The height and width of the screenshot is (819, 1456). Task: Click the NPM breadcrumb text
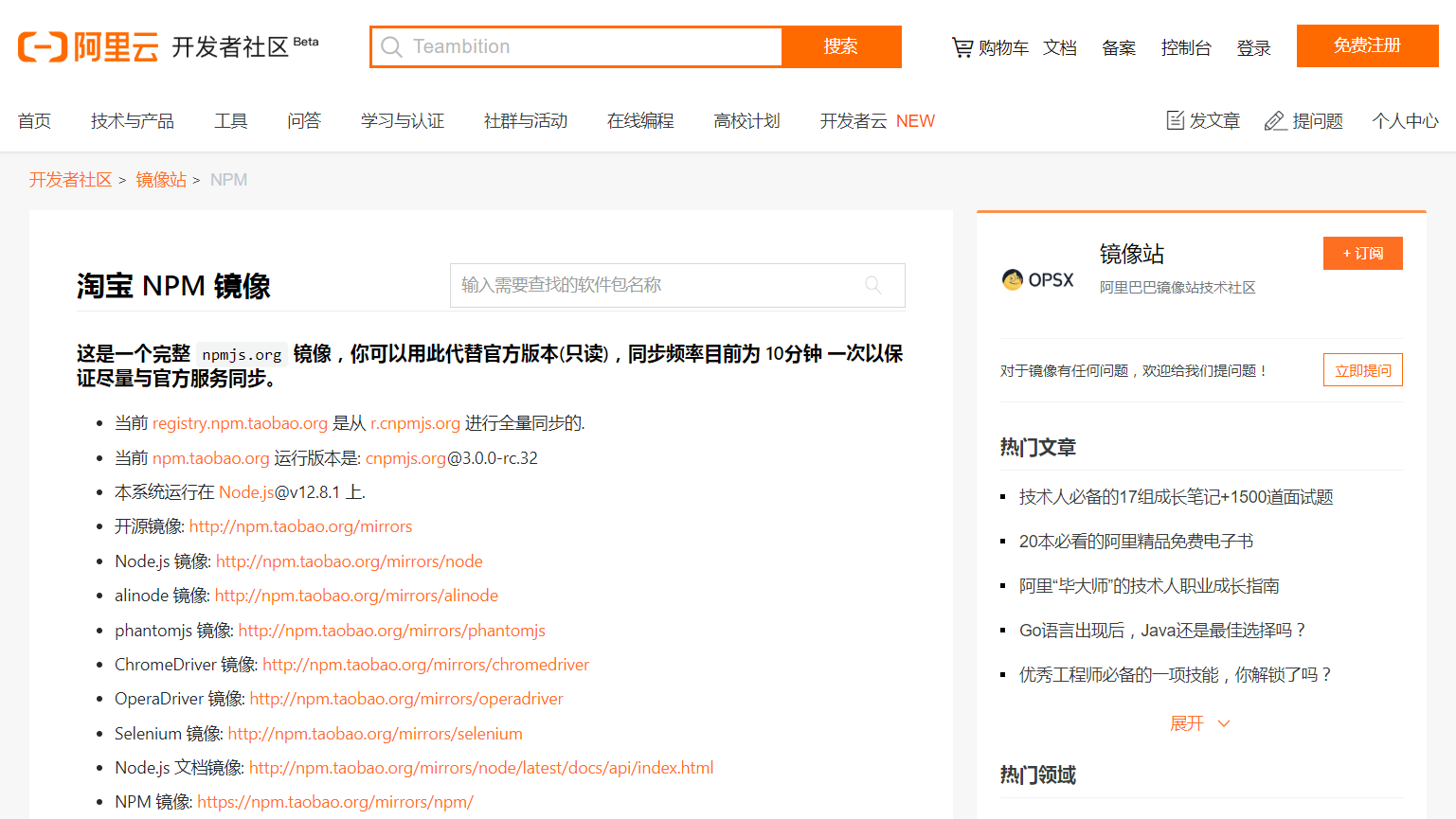(x=228, y=180)
